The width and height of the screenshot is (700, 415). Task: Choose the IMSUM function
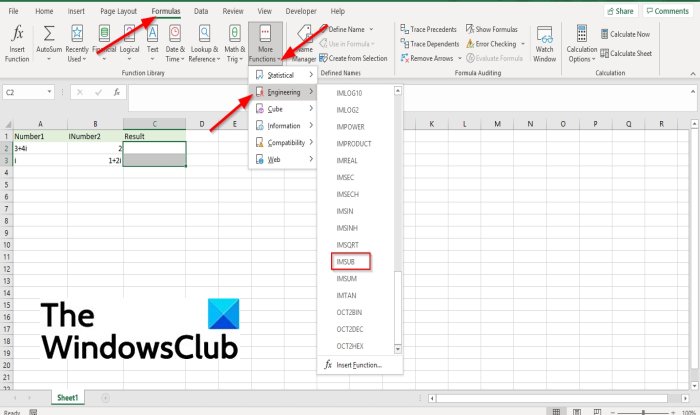(x=346, y=278)
